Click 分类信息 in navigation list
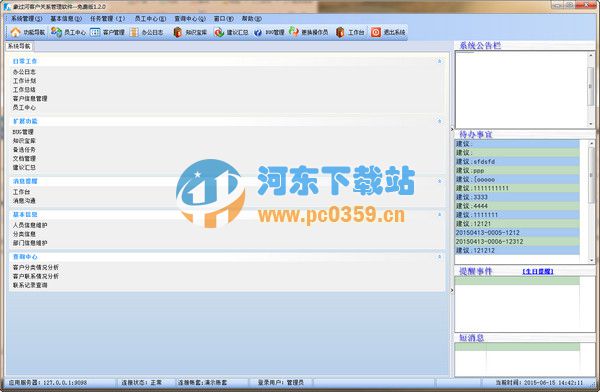The image size is (600, 392). [24, 234]
